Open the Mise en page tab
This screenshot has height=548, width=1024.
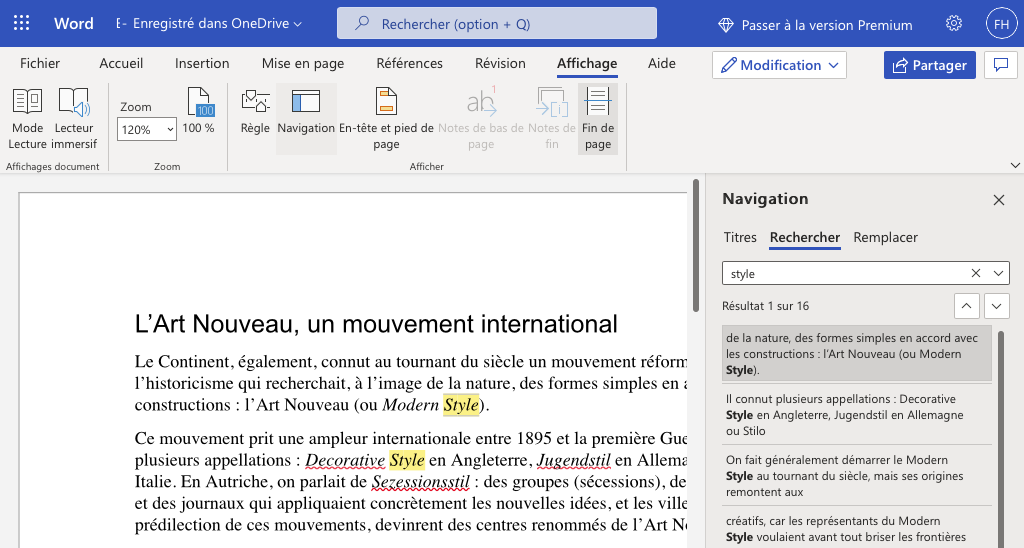coord(302,63)
